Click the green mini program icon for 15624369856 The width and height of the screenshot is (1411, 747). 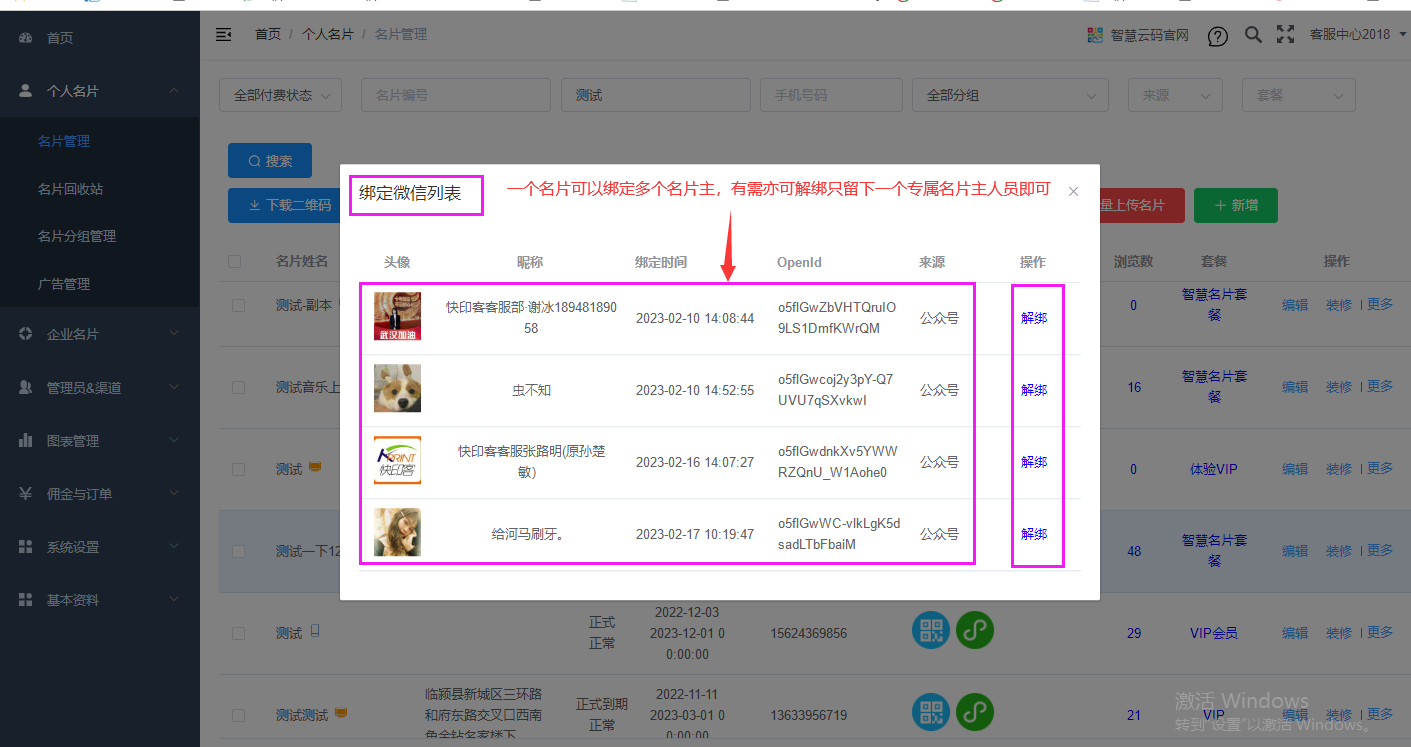coord(974,630)
